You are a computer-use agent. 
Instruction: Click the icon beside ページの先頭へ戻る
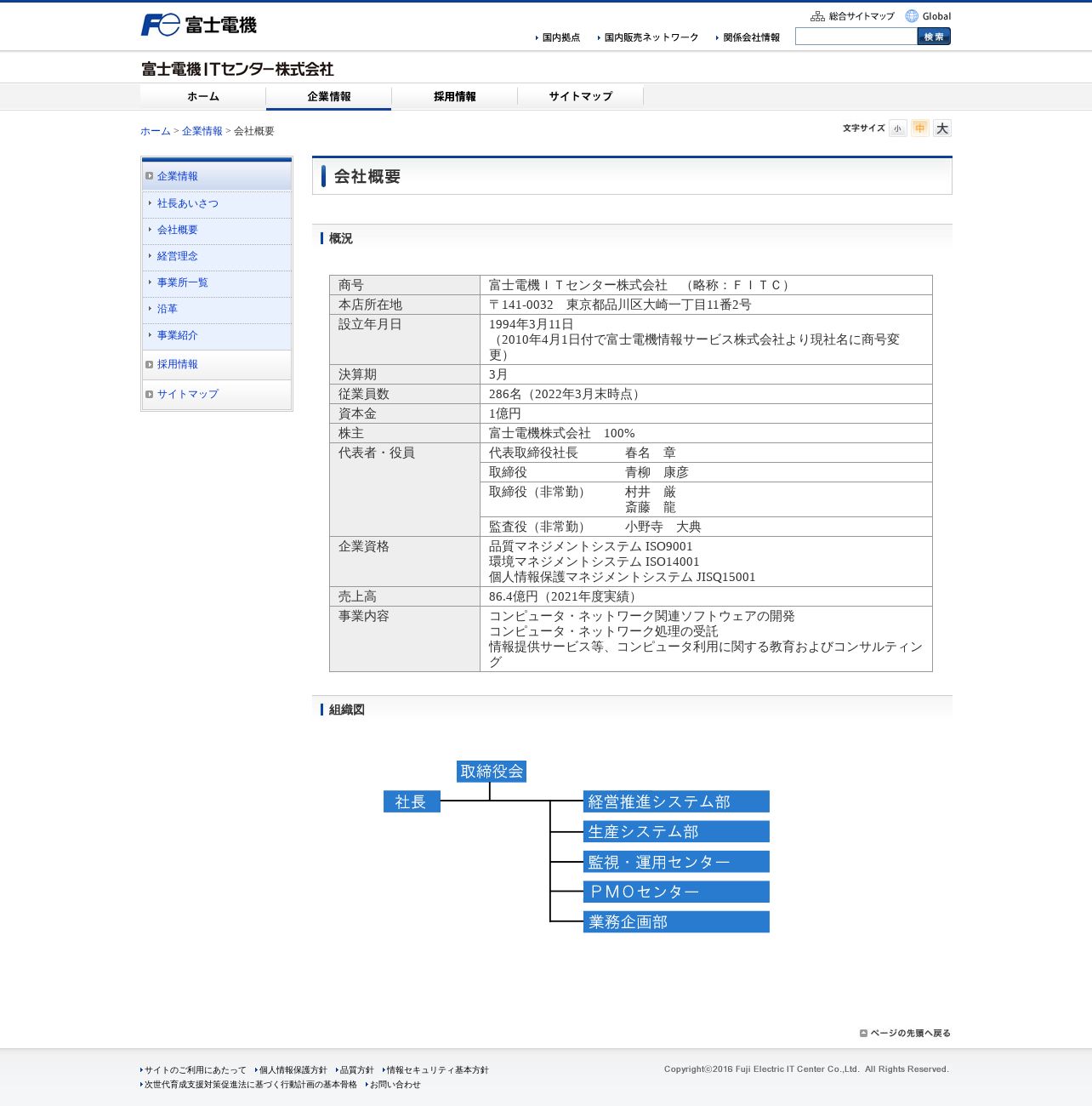pyautogui.click(x=863, y=1033)
